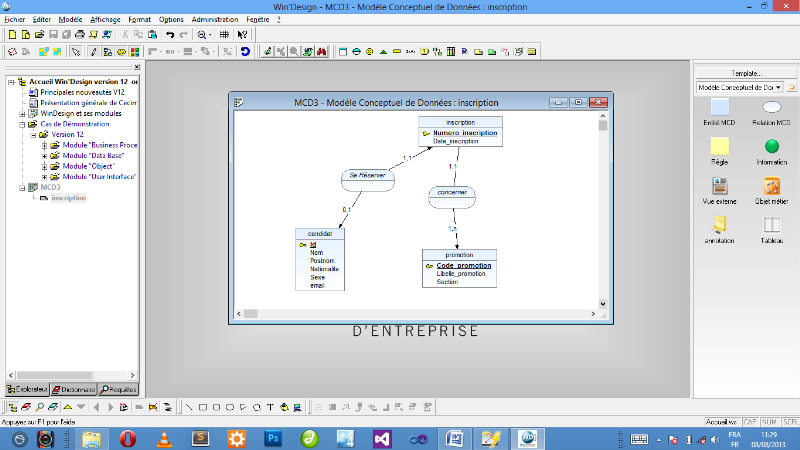
Task: Select the Relation MCD palette icon
Action: point(771,108)
